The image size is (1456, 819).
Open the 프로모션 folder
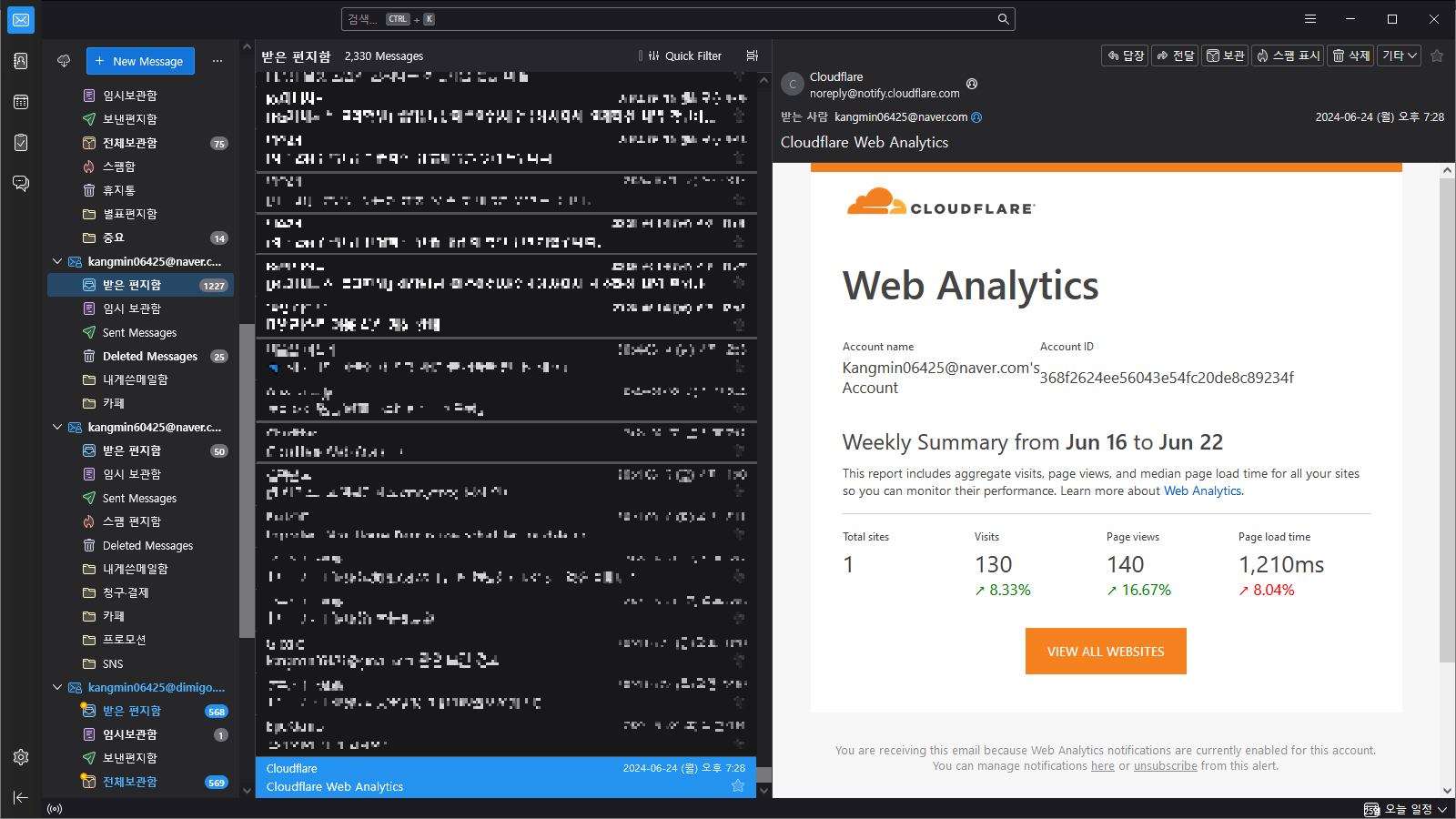pyautogui.click(x=141, y=640)
